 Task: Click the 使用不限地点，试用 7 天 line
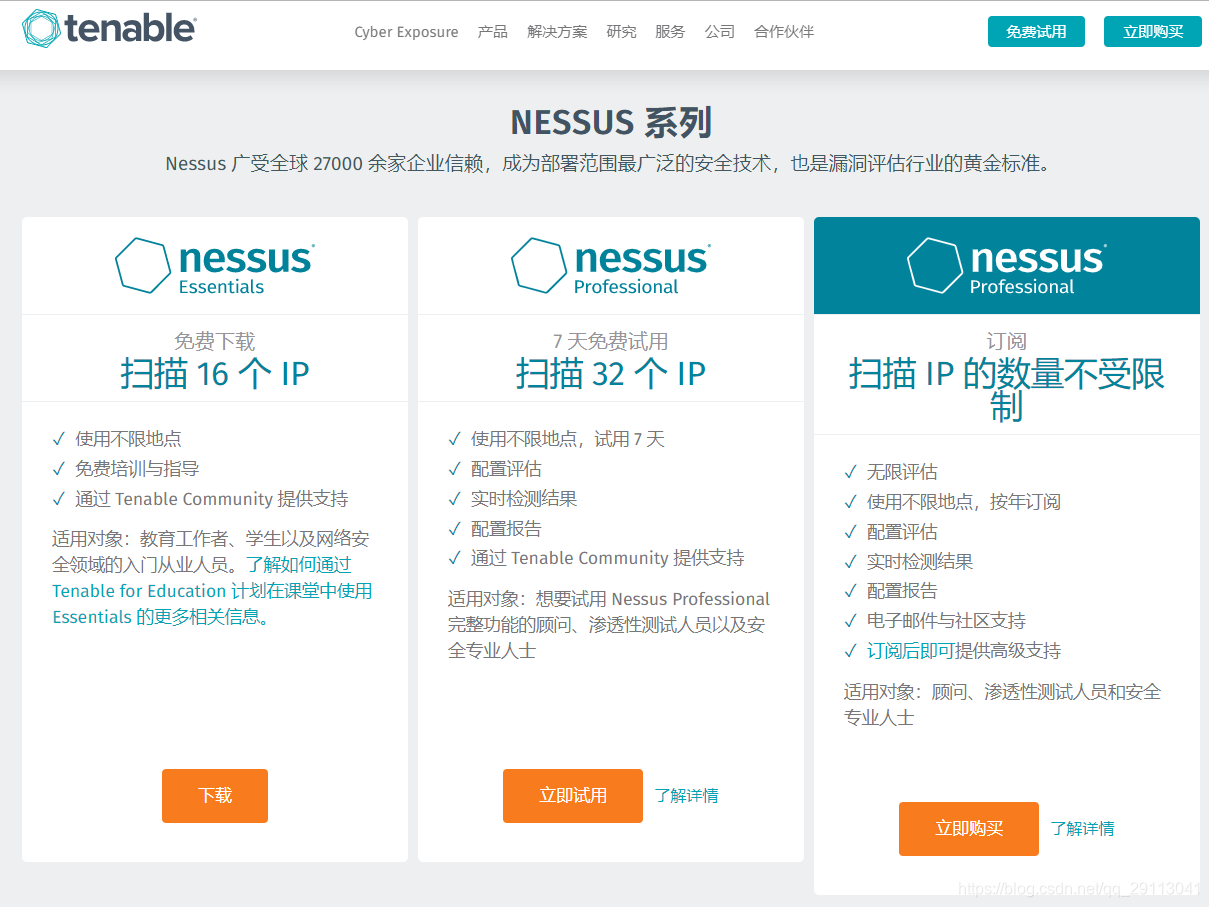[x=568, y=439]
